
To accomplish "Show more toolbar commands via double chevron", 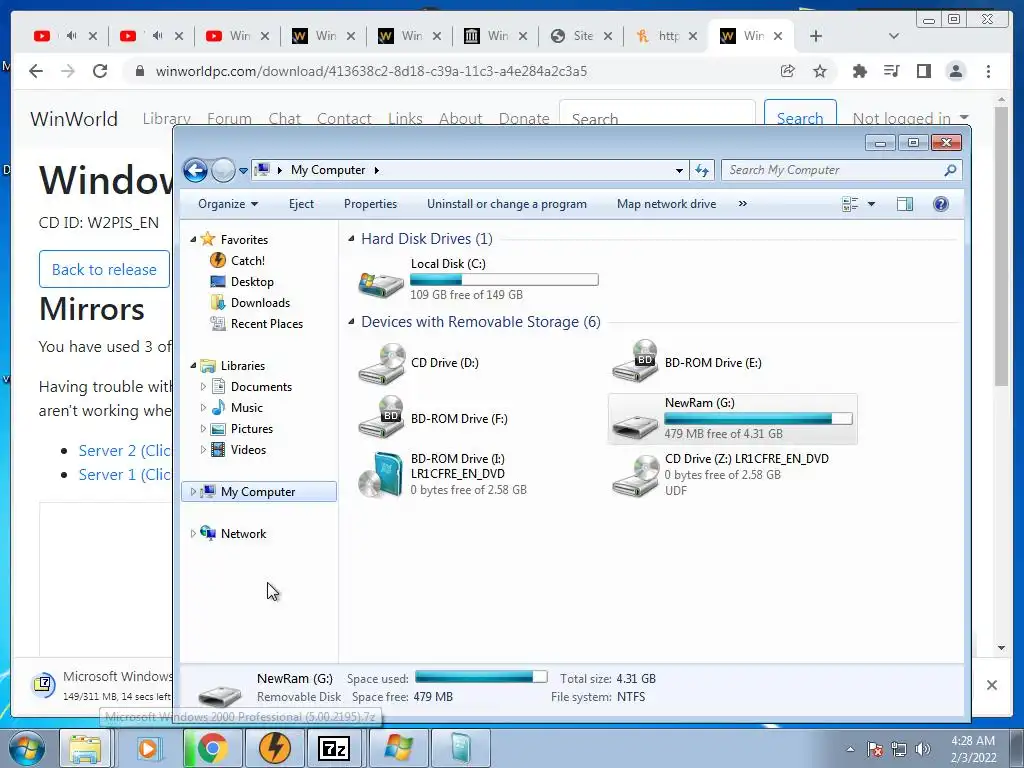I will [743, 204].
